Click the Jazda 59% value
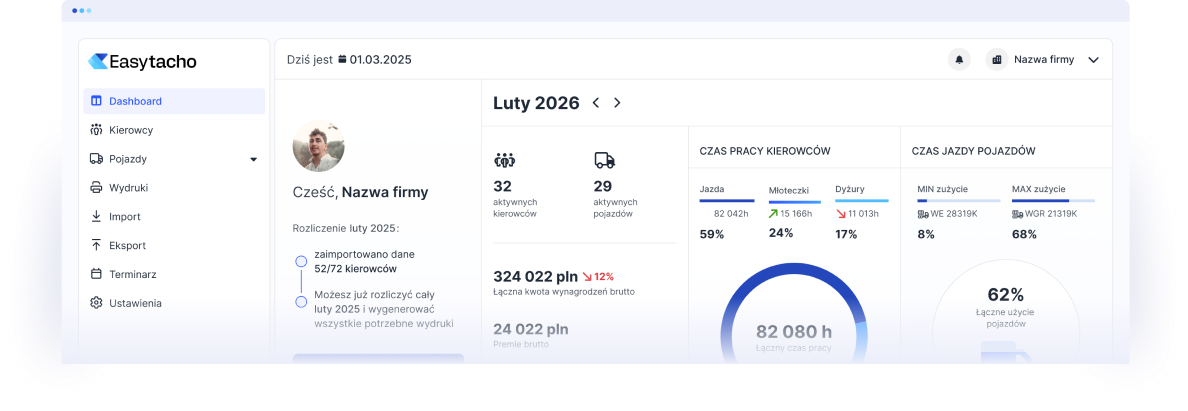Screen dimensions: 1188x411 pyautogui.click(x=711, y=234)
